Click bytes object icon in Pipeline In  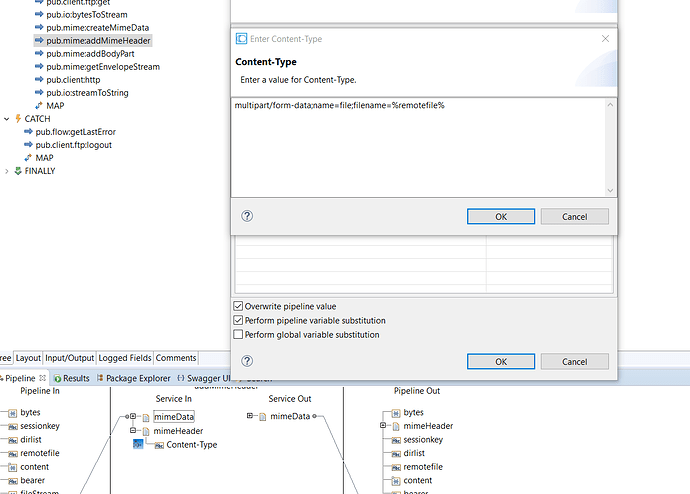(13, 413)
